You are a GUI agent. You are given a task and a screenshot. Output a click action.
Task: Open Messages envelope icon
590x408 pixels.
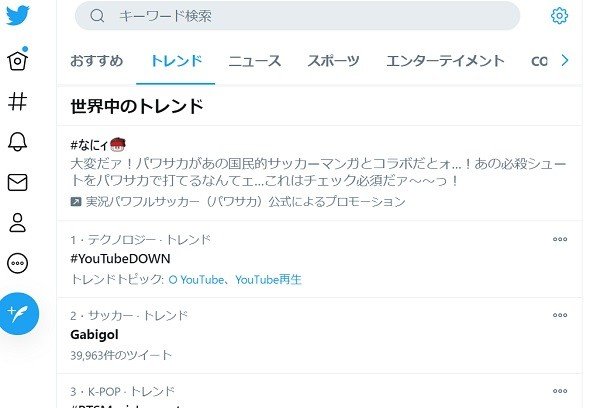18,183
